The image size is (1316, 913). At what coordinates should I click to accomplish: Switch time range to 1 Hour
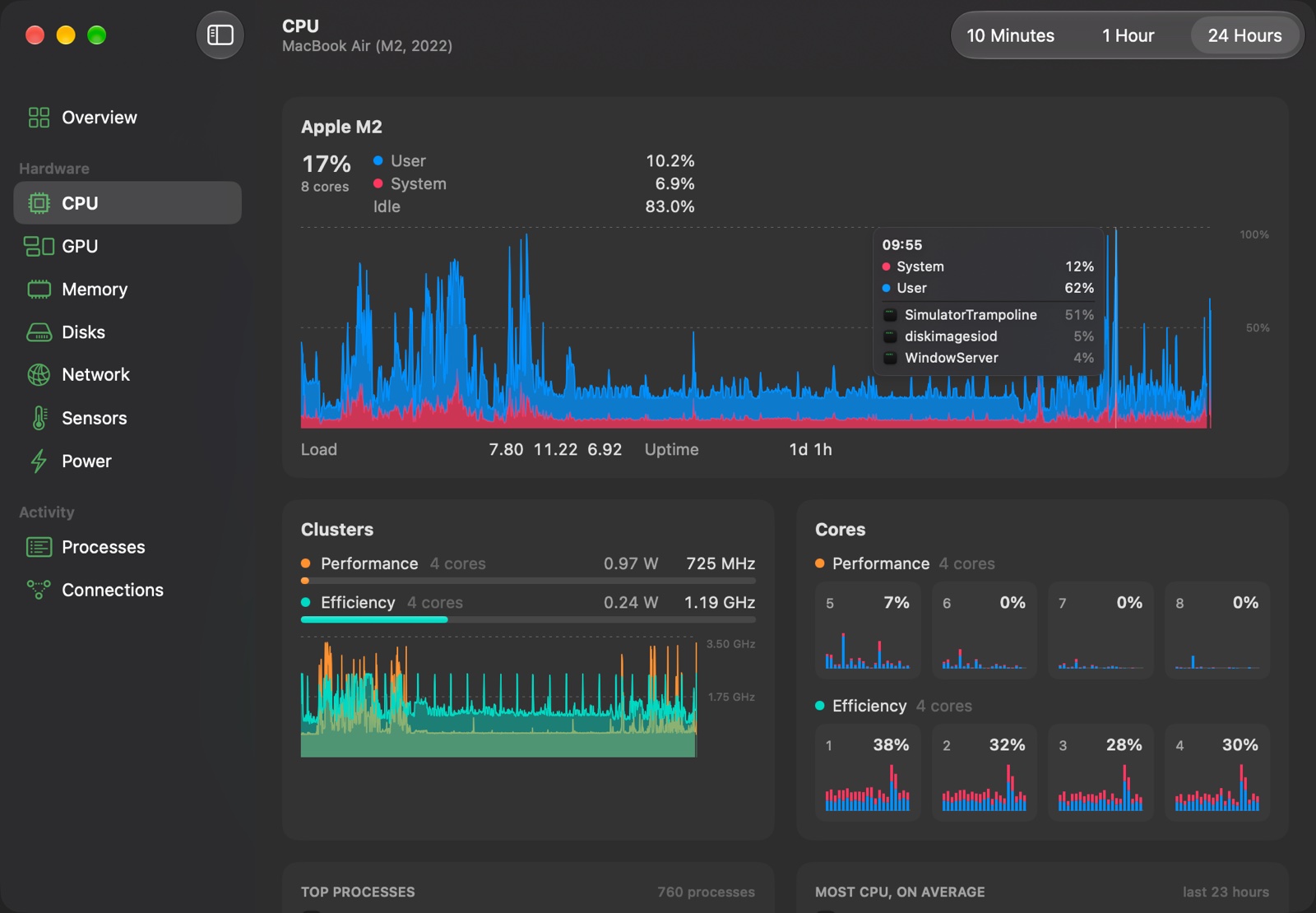1128,35
